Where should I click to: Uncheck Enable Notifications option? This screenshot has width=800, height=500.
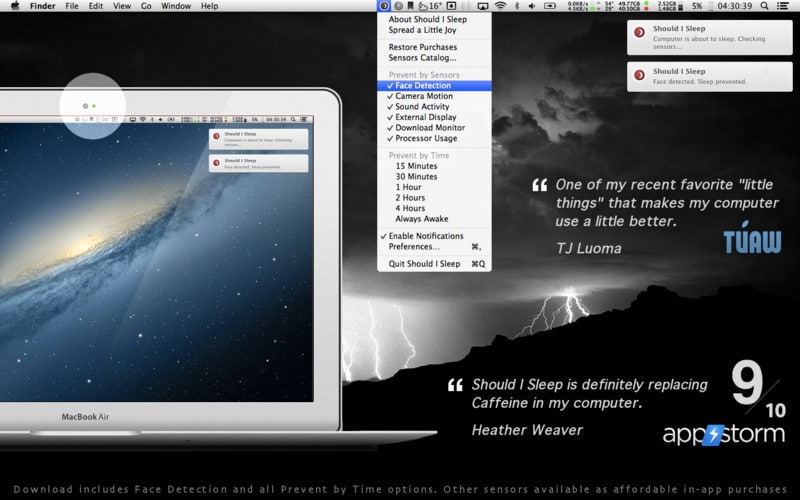[x=426, y=236]
